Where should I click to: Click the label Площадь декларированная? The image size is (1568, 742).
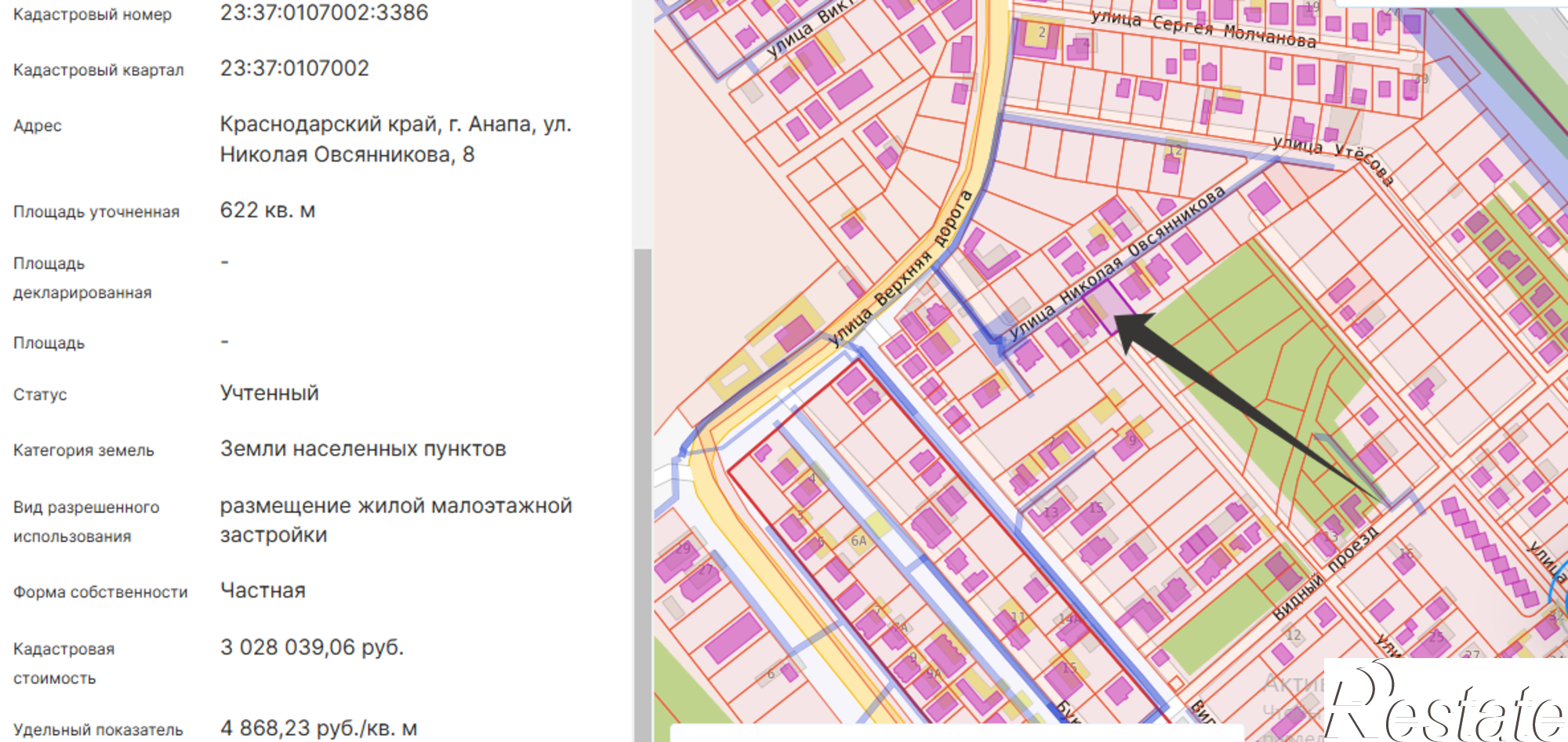click(82, 278)
